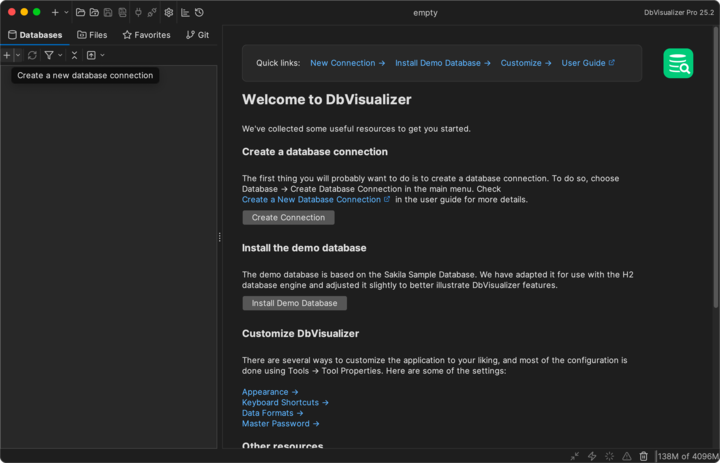Click the warning triangle icon in the status bar
Image resolution: width=720 pixels, height=463 pixels.
626,456
